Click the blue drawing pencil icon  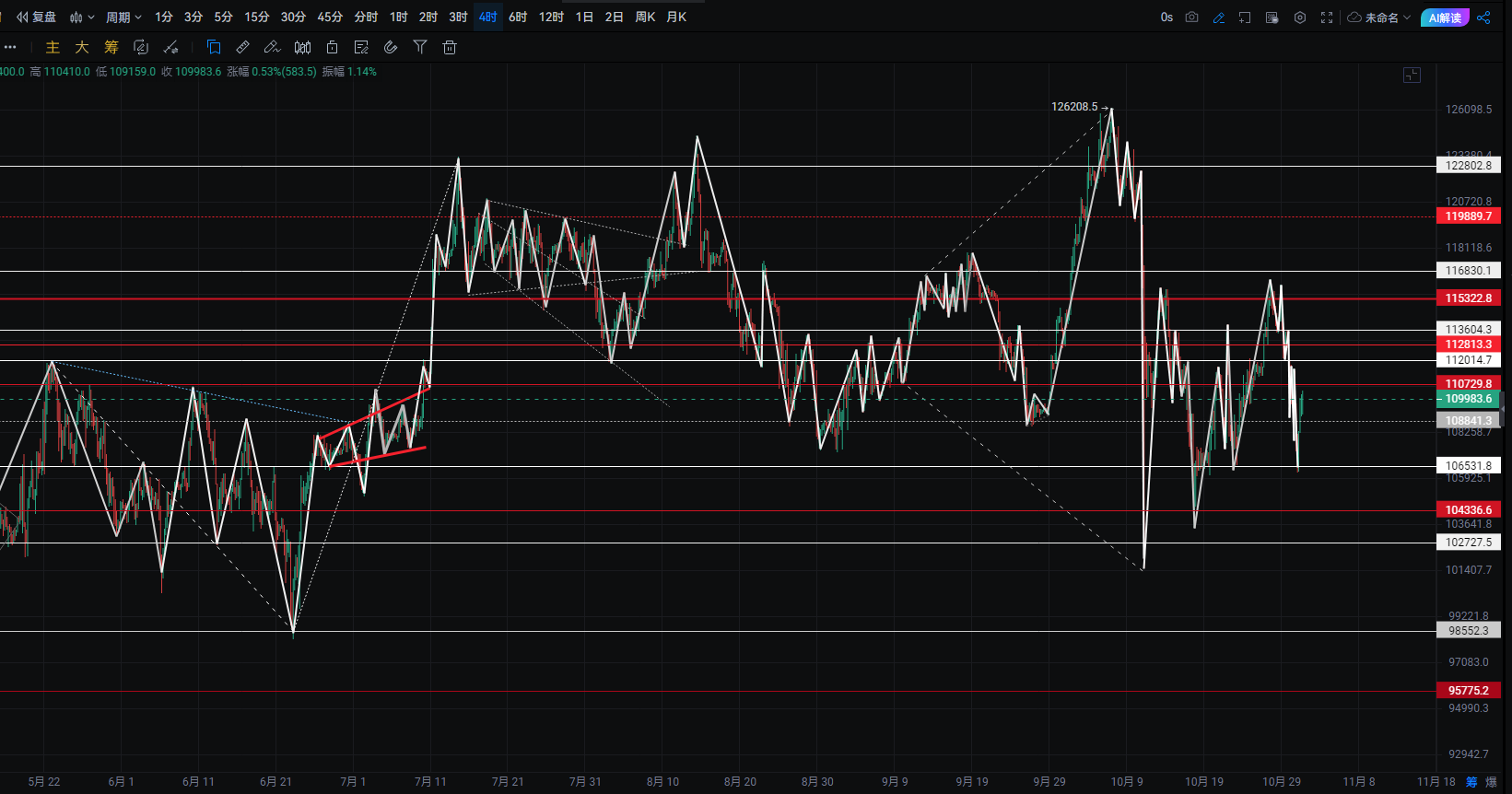(1219, 18)
